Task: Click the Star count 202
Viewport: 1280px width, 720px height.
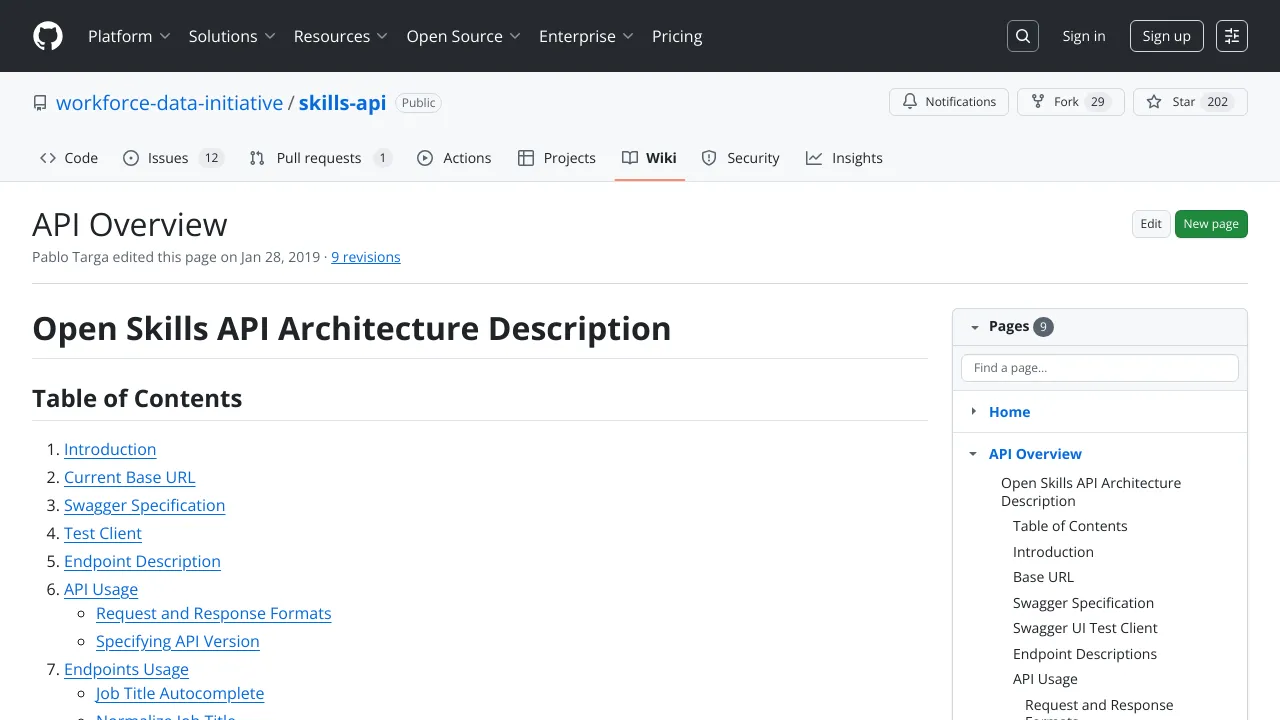Action: tap(1217, 102)
